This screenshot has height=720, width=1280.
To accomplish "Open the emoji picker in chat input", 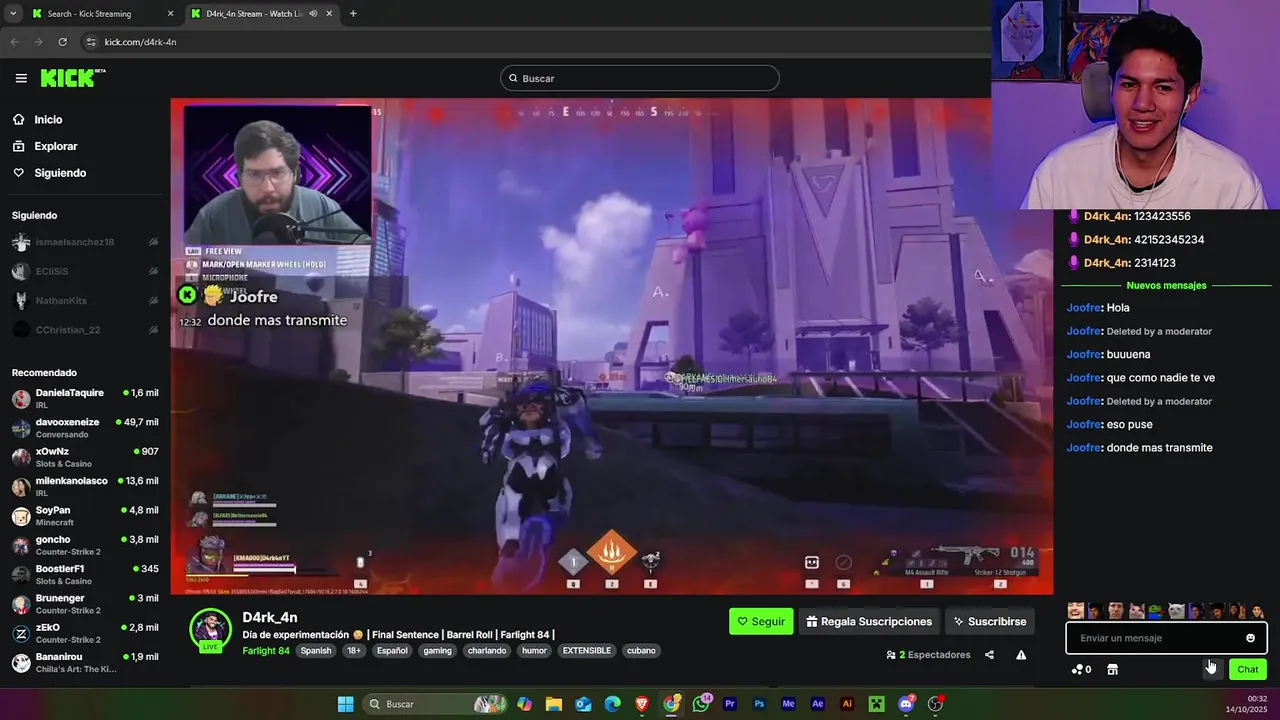I will point(1250,638).
